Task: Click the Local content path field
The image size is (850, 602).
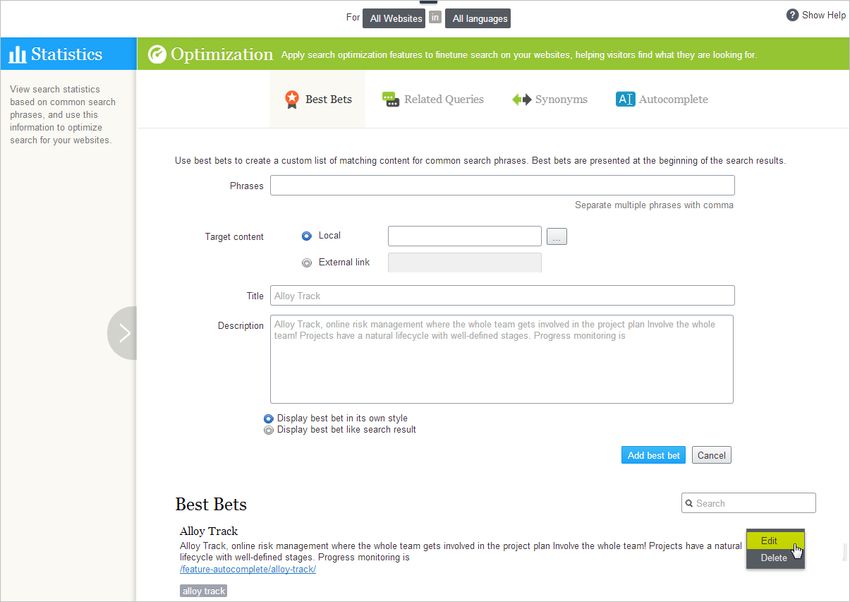Action: tap(465, 236)
